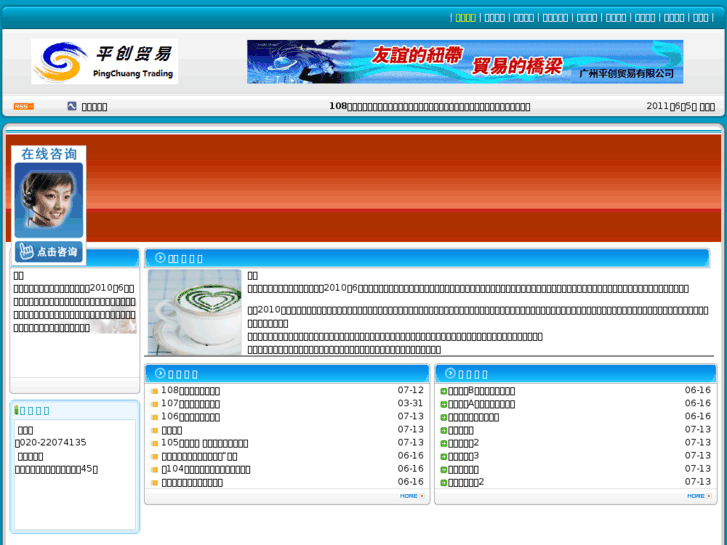The width and height of the screenshot is (727, 545).
Task: Click green arrow bullet beside the B item
Action: (x=444, y=391)
